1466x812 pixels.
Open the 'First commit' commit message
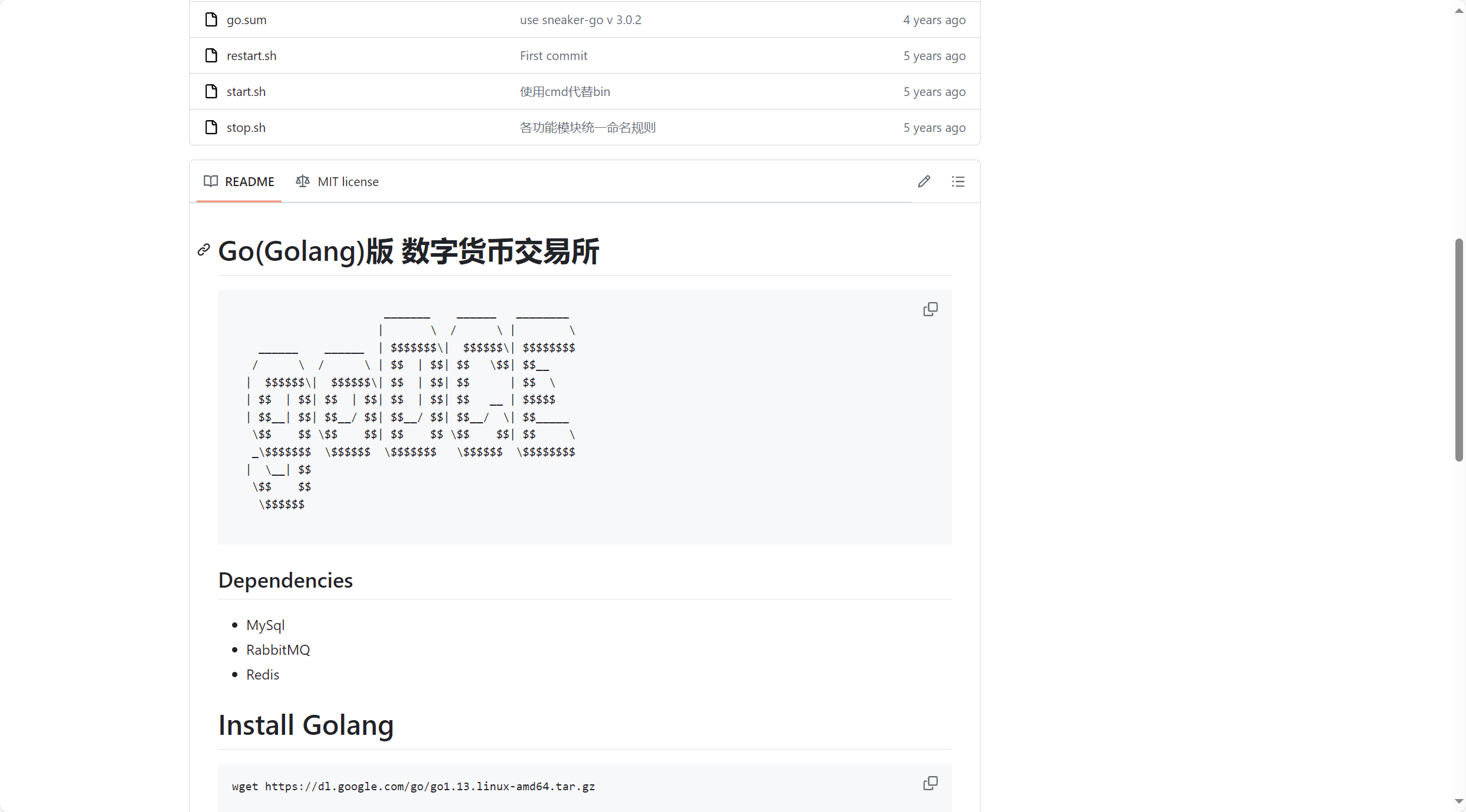(554, 55)
